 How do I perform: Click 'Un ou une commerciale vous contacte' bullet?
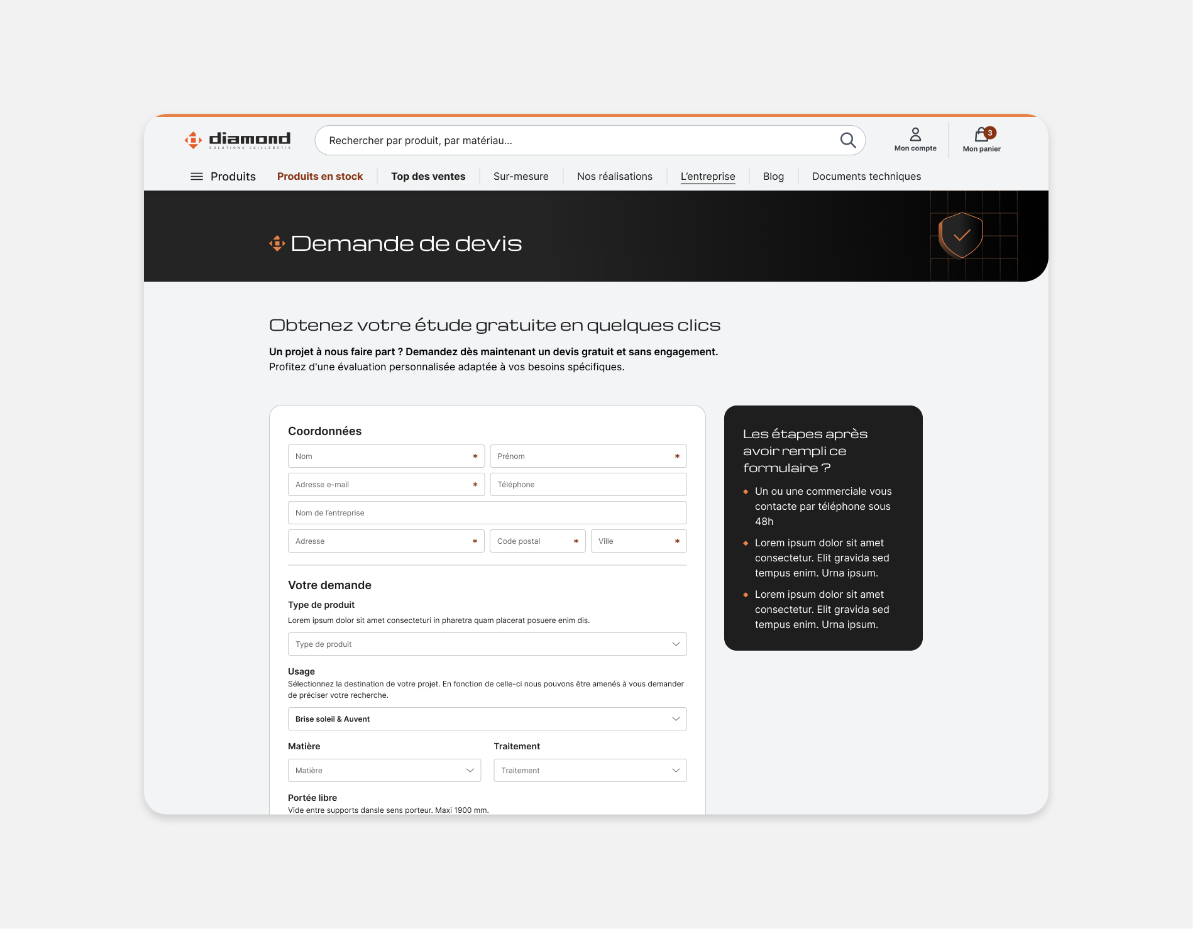pyautogui.click(x=822, y=507)
